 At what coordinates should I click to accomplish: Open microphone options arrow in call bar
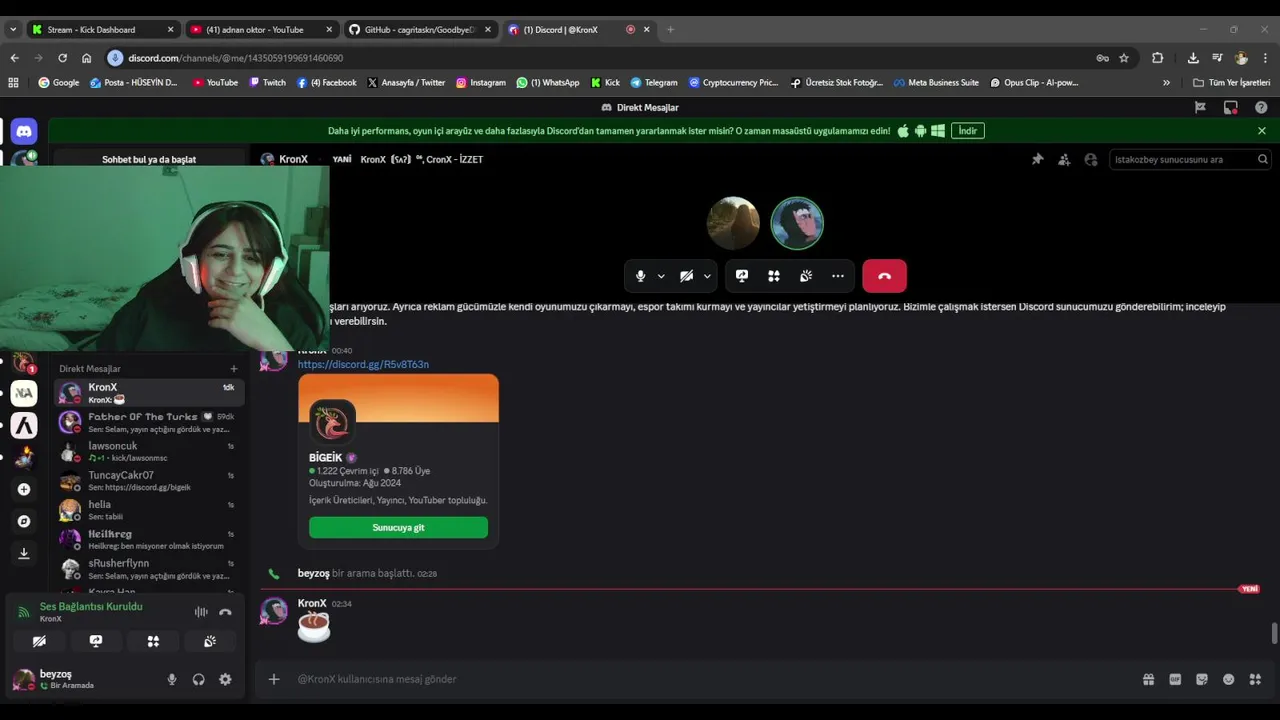click(660, 276)
